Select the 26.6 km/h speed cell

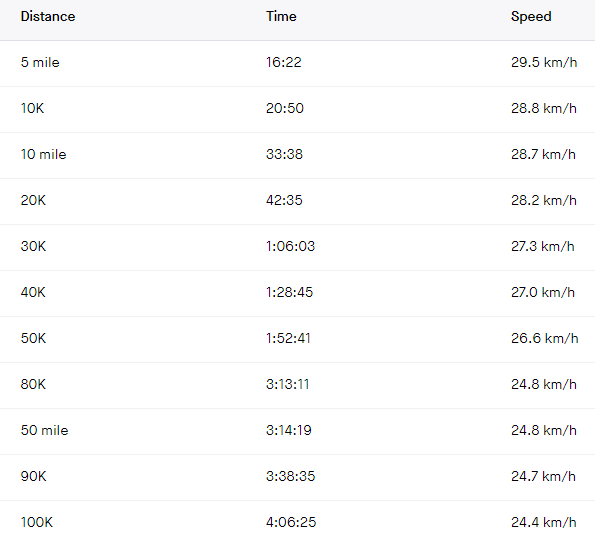coord(545,338)
